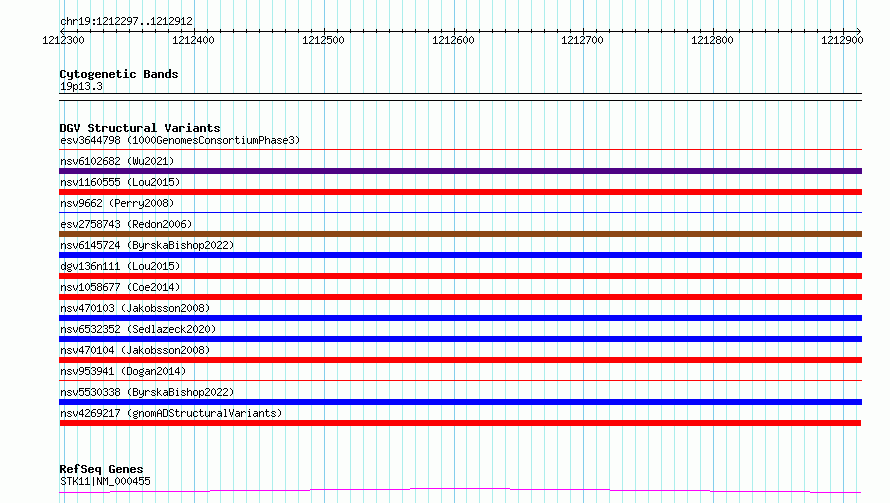Click the magenta STK11 gene line
The height and width of the screenshot is (503, 890).
click(460, 490)
